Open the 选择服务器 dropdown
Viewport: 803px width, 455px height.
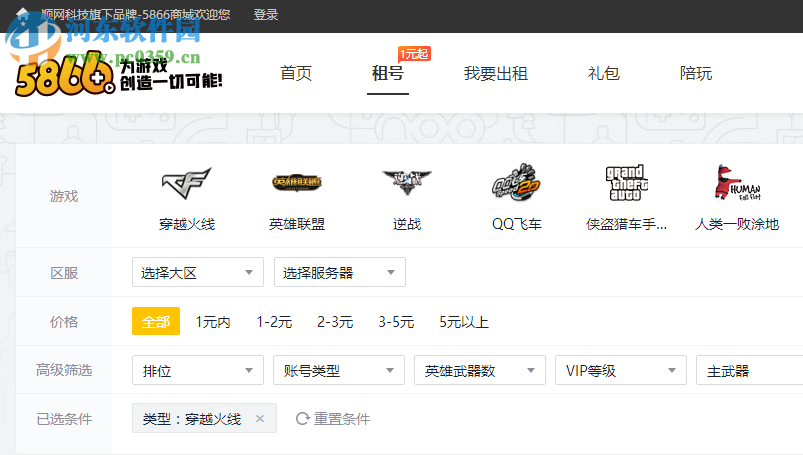click(340, 272)
